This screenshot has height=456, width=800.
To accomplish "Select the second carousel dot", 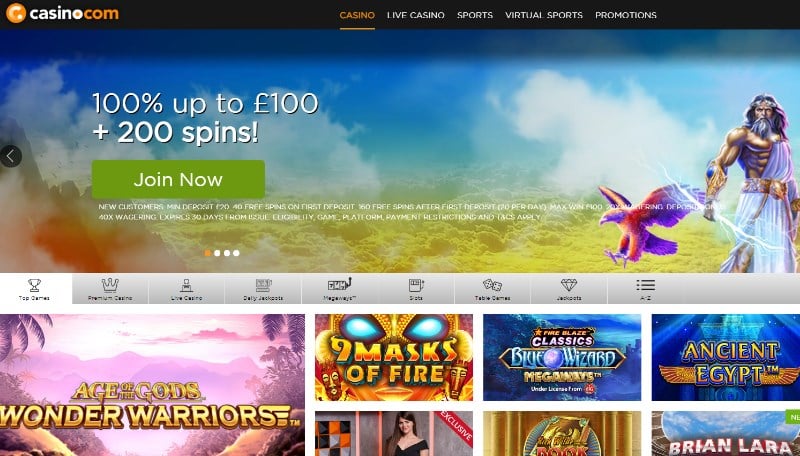I will tap(217, 253).
